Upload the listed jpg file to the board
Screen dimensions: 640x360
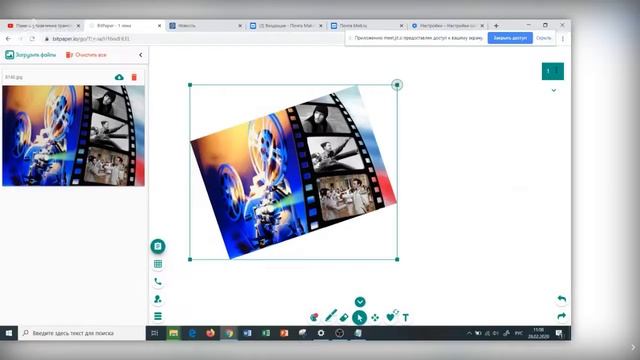(119, 77)
